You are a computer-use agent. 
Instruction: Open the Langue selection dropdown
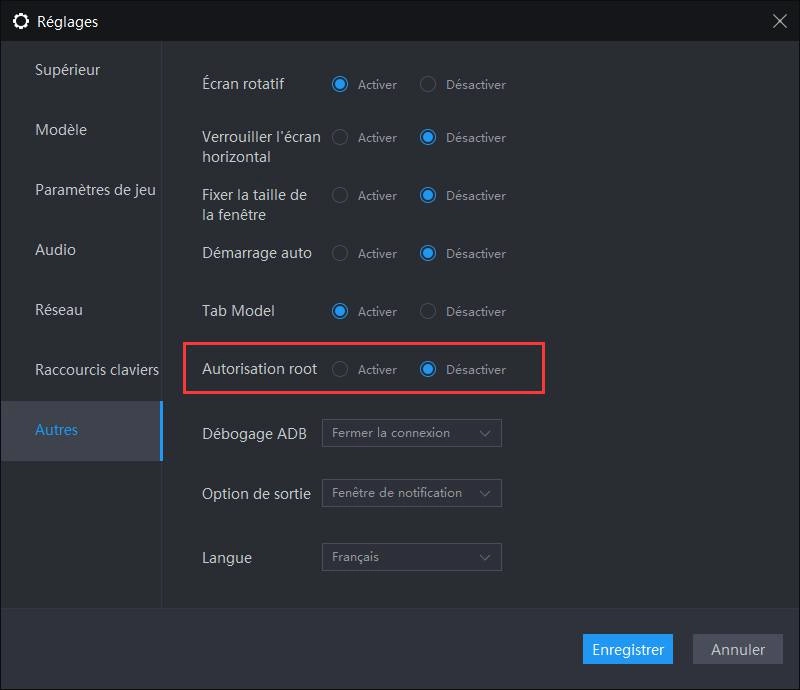tap(411, 557)
